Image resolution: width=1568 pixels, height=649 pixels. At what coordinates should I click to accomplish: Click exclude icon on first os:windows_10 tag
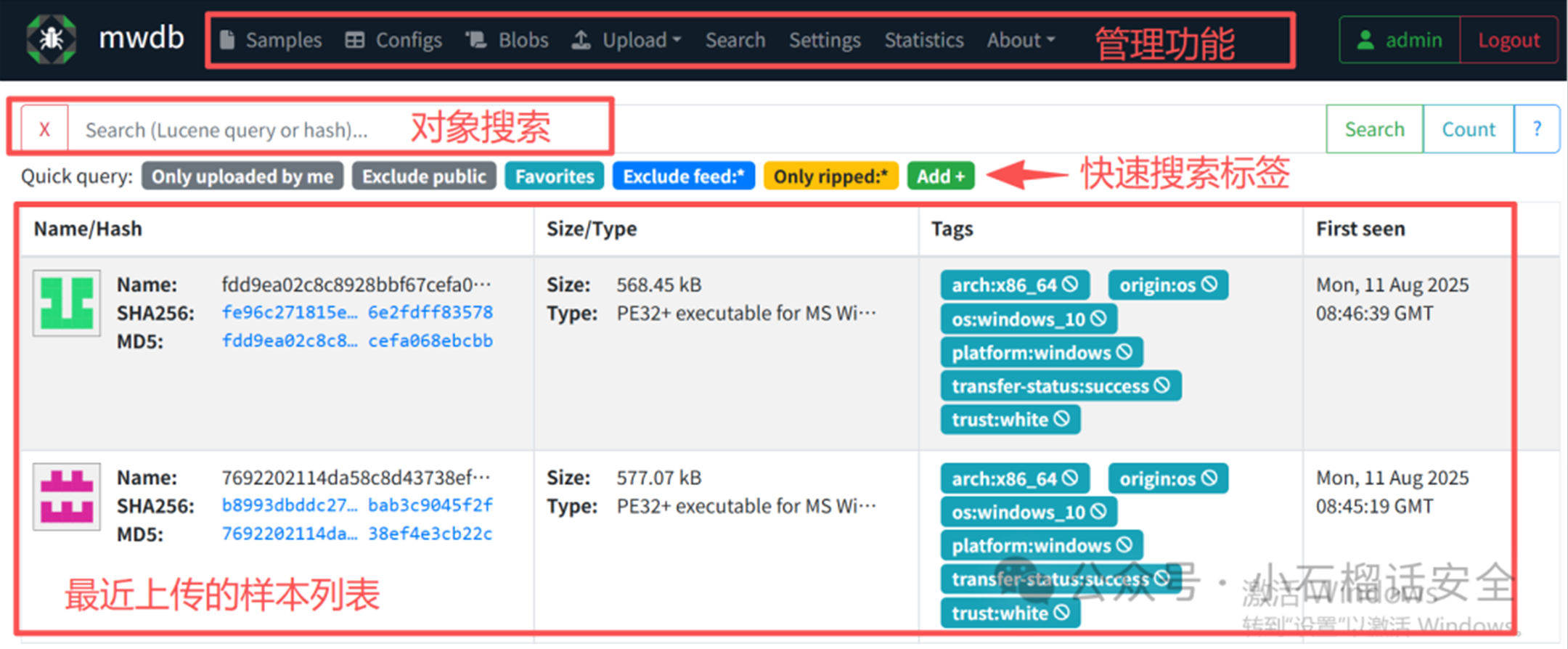[1098, 319]
